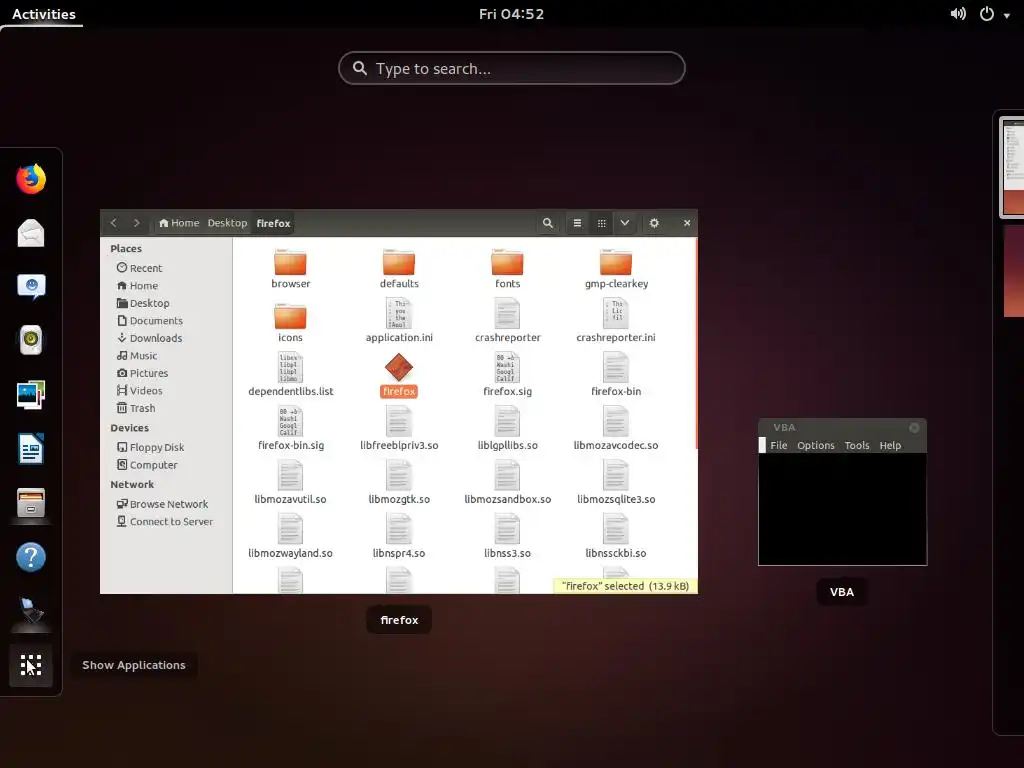Screen dimensions: 1024x768
Task: Select the defaults folder
Action: click(399, 268)
